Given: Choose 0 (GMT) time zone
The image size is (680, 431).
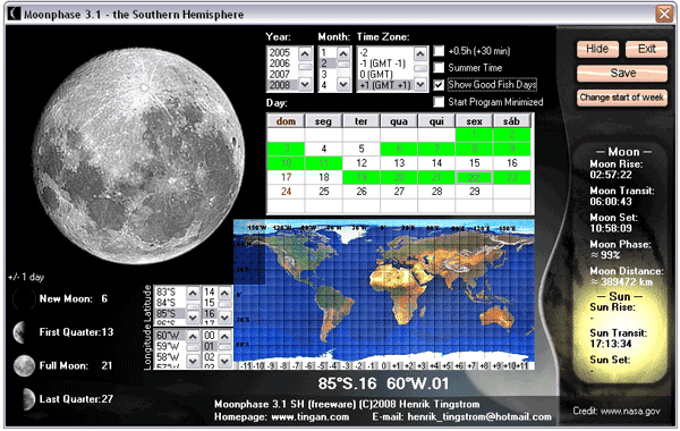Looking at the screenshot, I should (x=386, y=74).
